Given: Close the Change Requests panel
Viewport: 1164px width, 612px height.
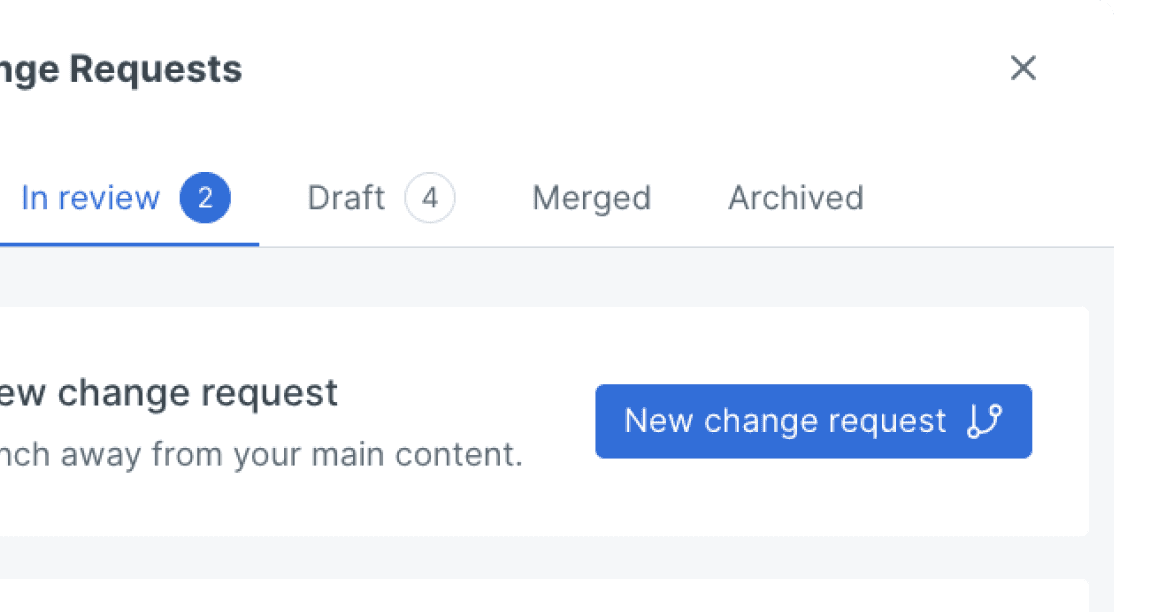Looking at the screenshot, I should click(x=1023, y=68).
